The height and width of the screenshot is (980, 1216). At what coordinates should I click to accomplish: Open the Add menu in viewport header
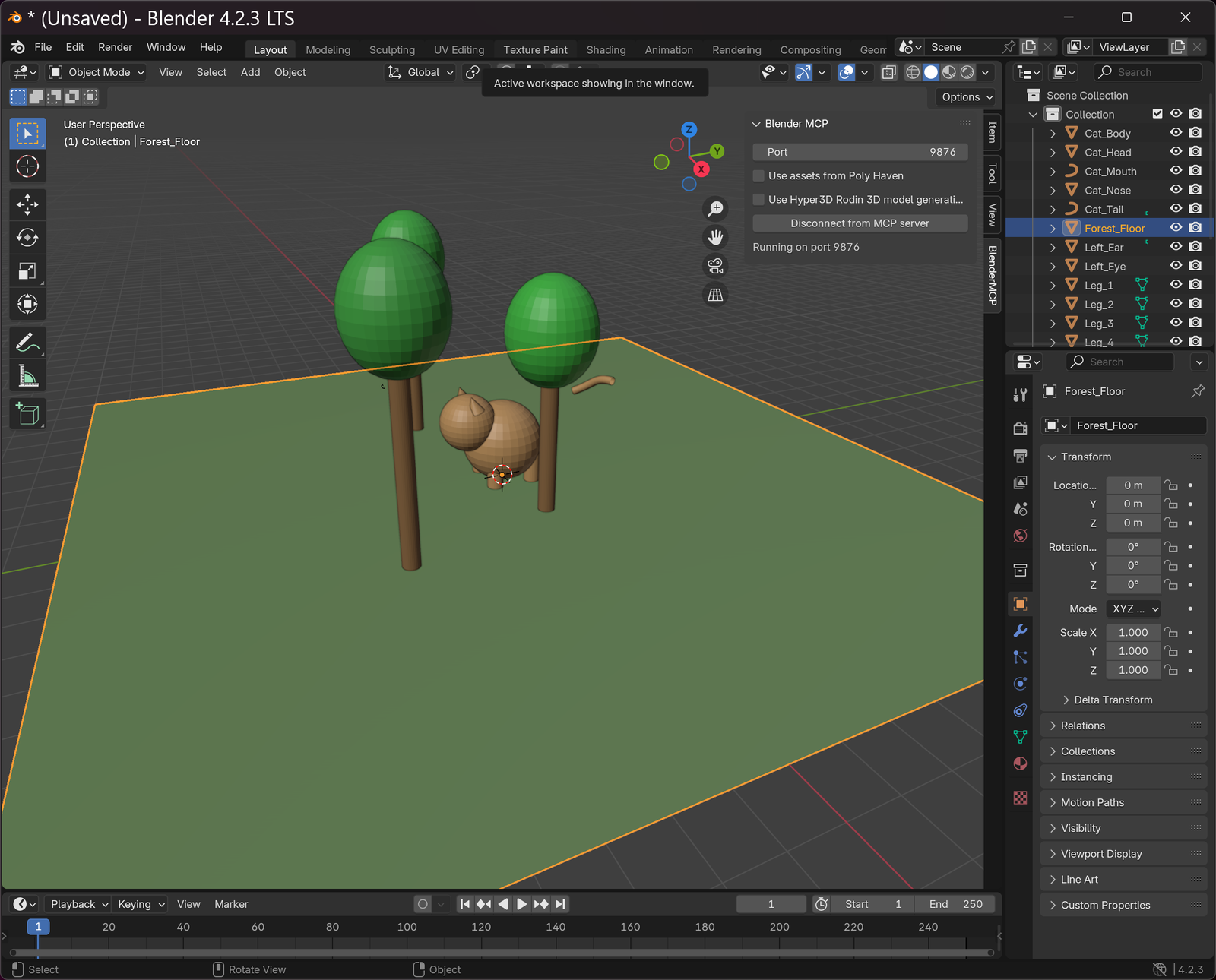click(250, 72)
